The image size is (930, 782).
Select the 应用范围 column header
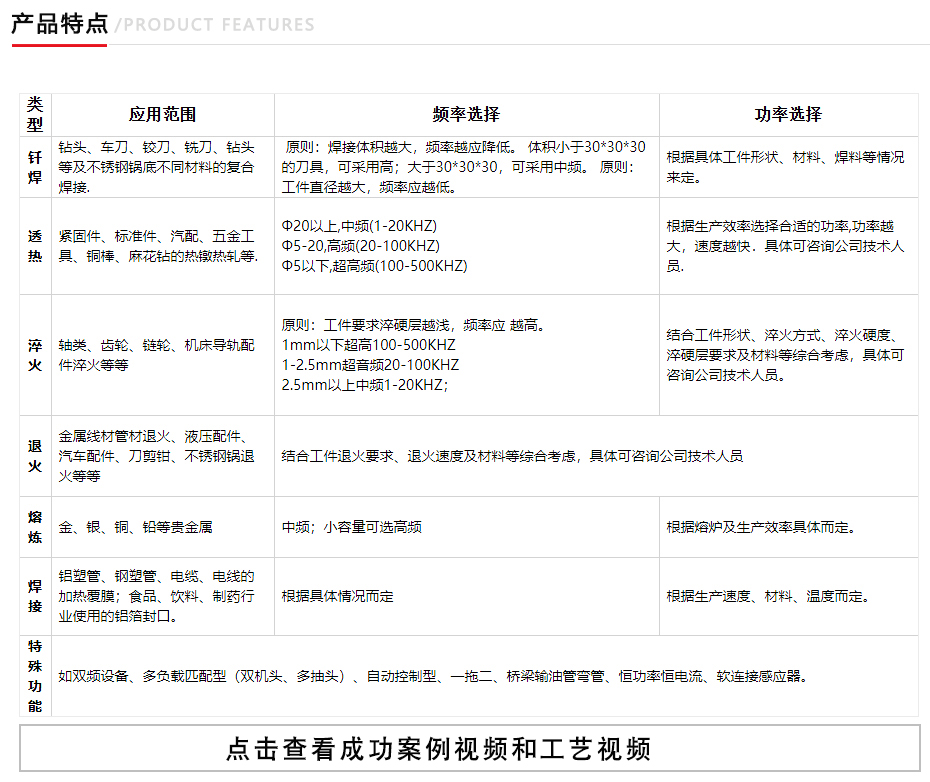coord(162,115)
